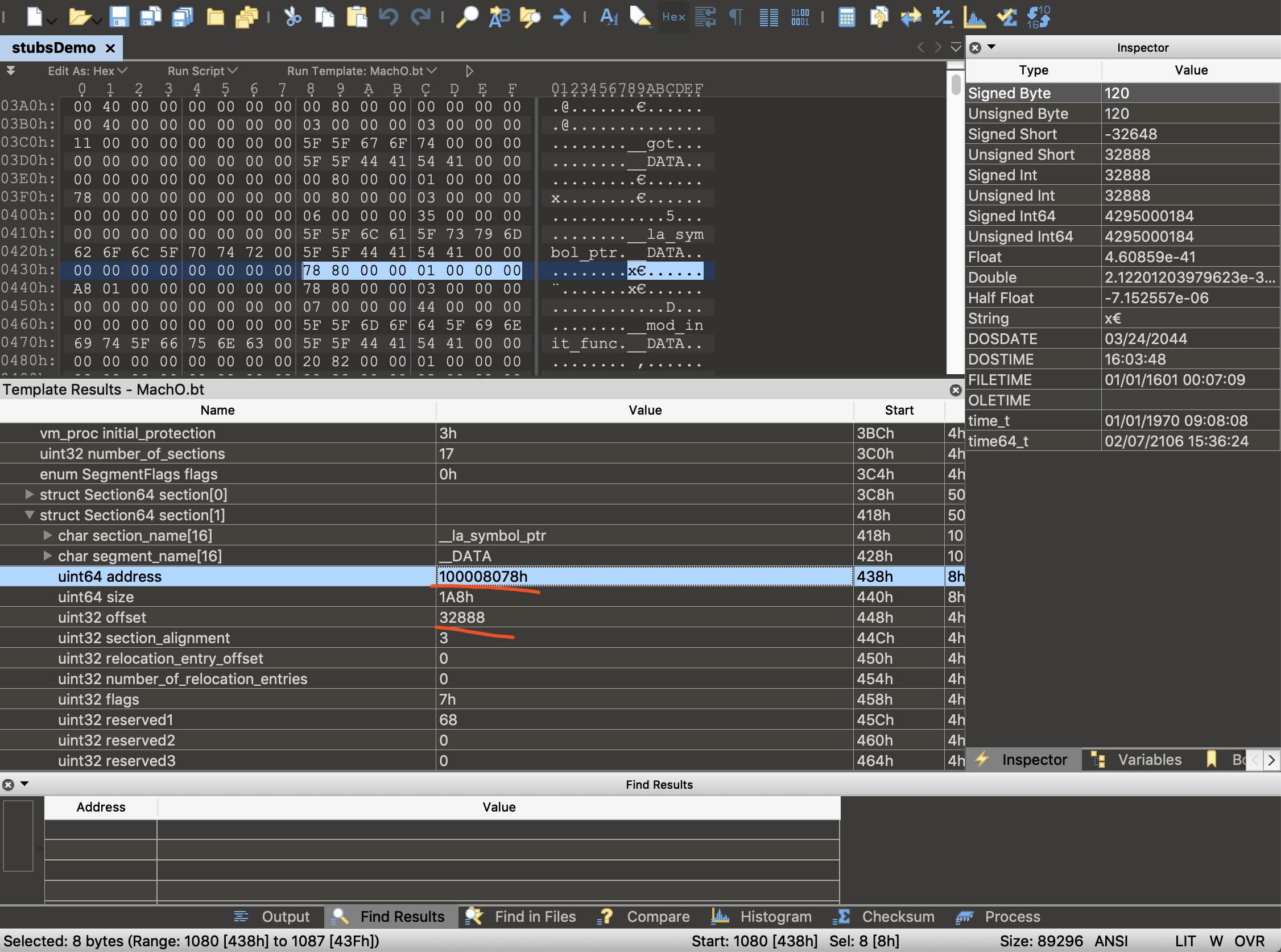Expand struct Section64 section[0] node
This screenshot has width=1281, height=952.
click(x=29, y=494)
